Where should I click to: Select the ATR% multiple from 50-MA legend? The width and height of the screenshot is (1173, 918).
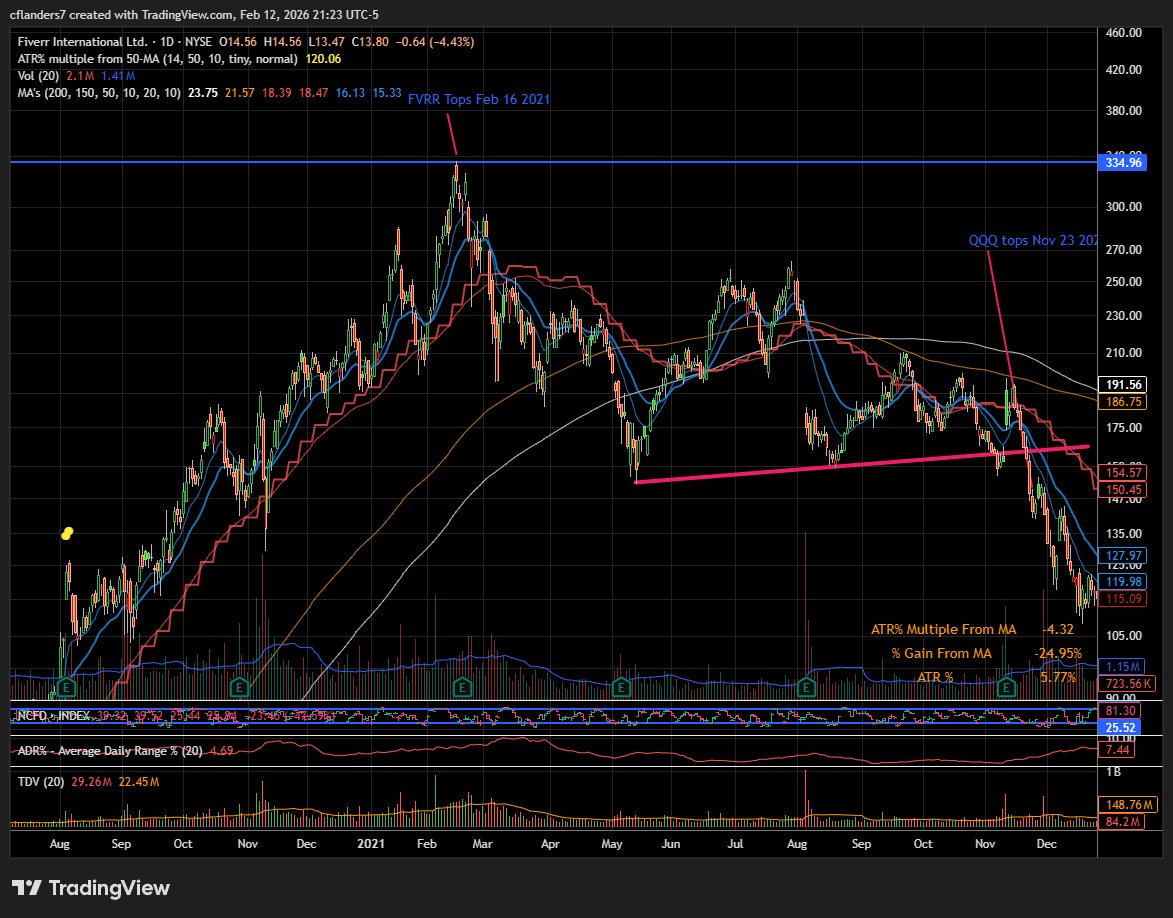pyautogui.click(x=157, y=59)
